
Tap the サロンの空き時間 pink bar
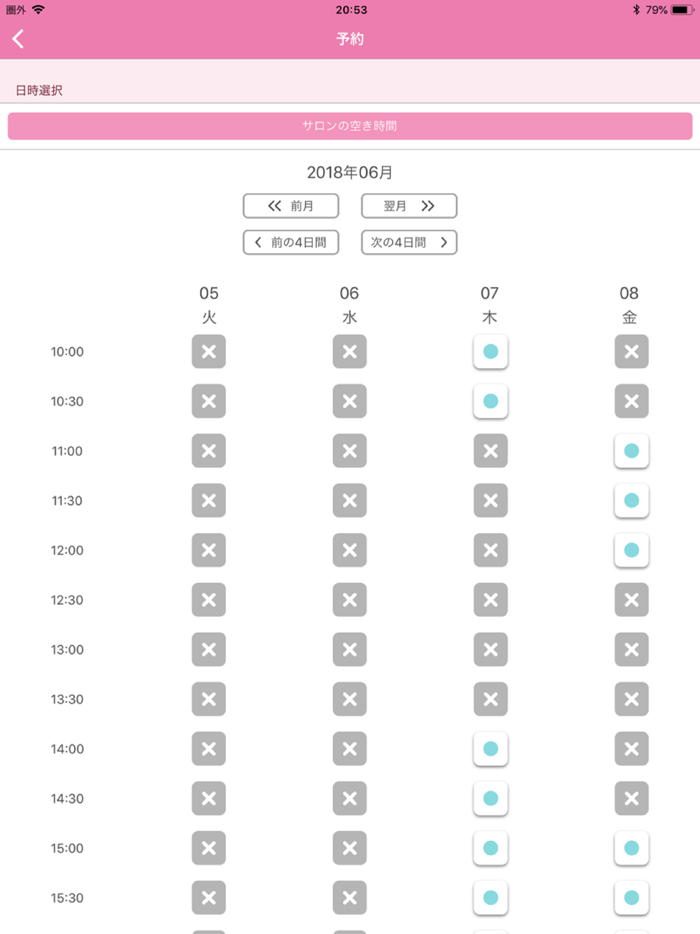[350, 126]
